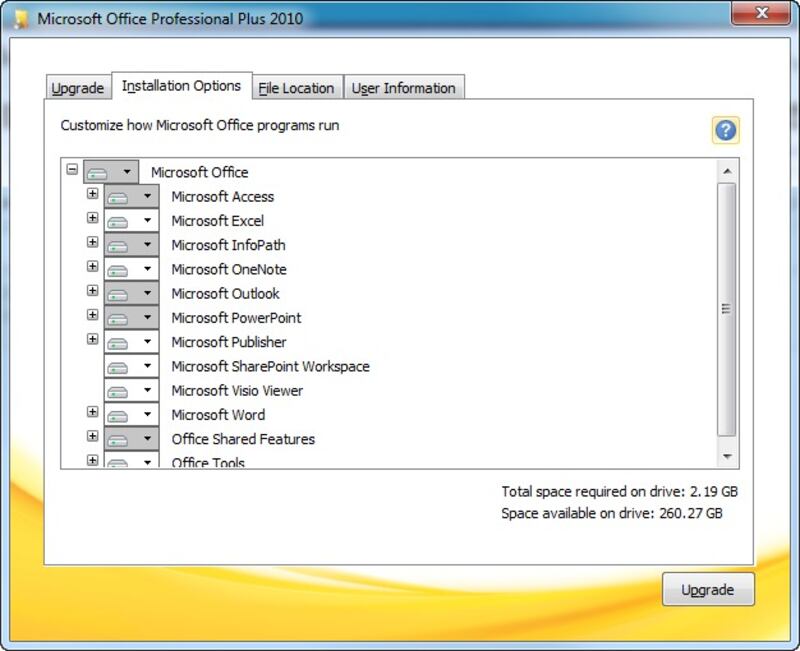Viewport: 800px width, 651px height.
Task: Switch to the User Information tab
Action: coord(403,88)
